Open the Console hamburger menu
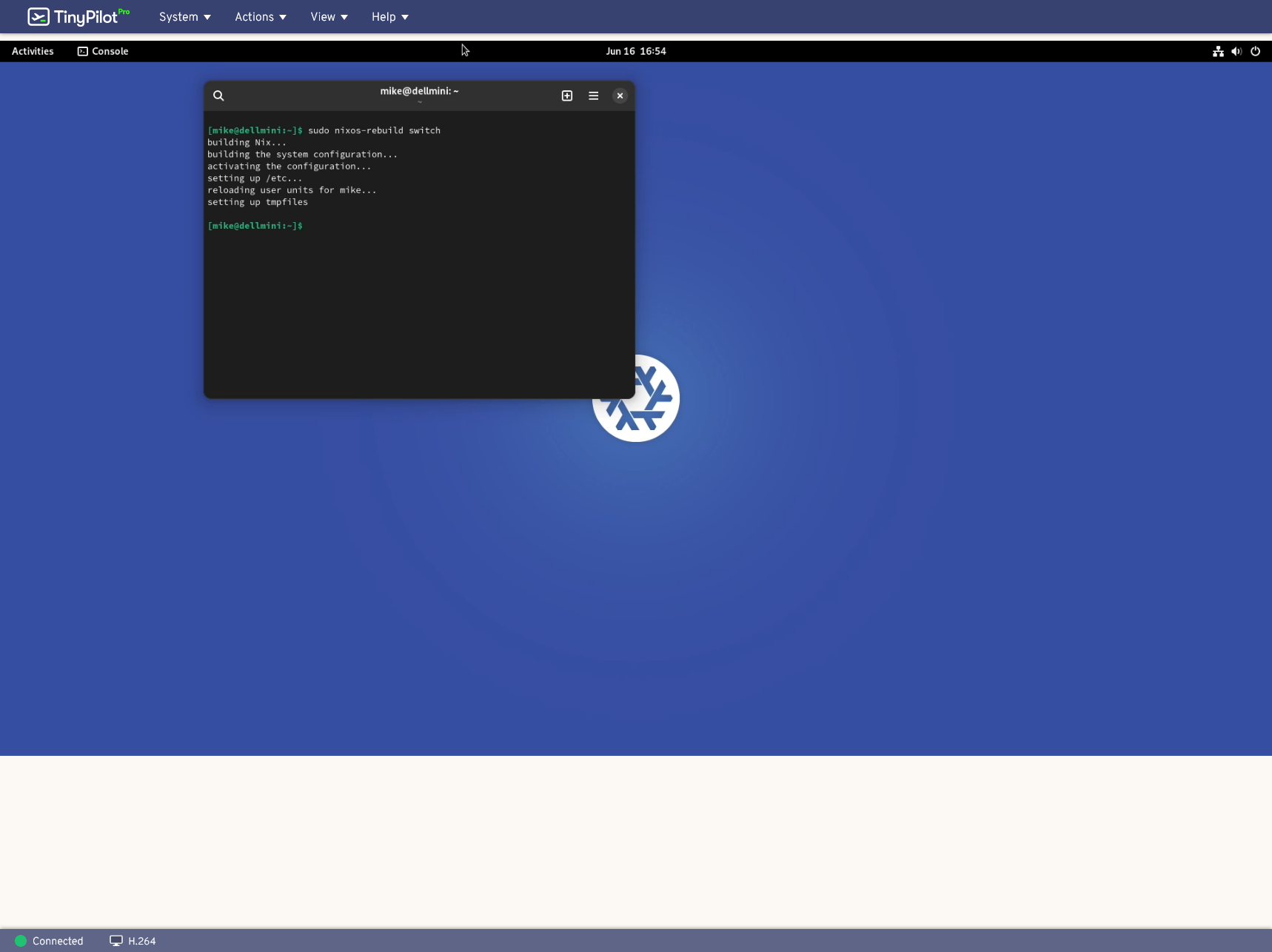The height and width of the screenshot is (952, 1272). (x=594, y=95)
